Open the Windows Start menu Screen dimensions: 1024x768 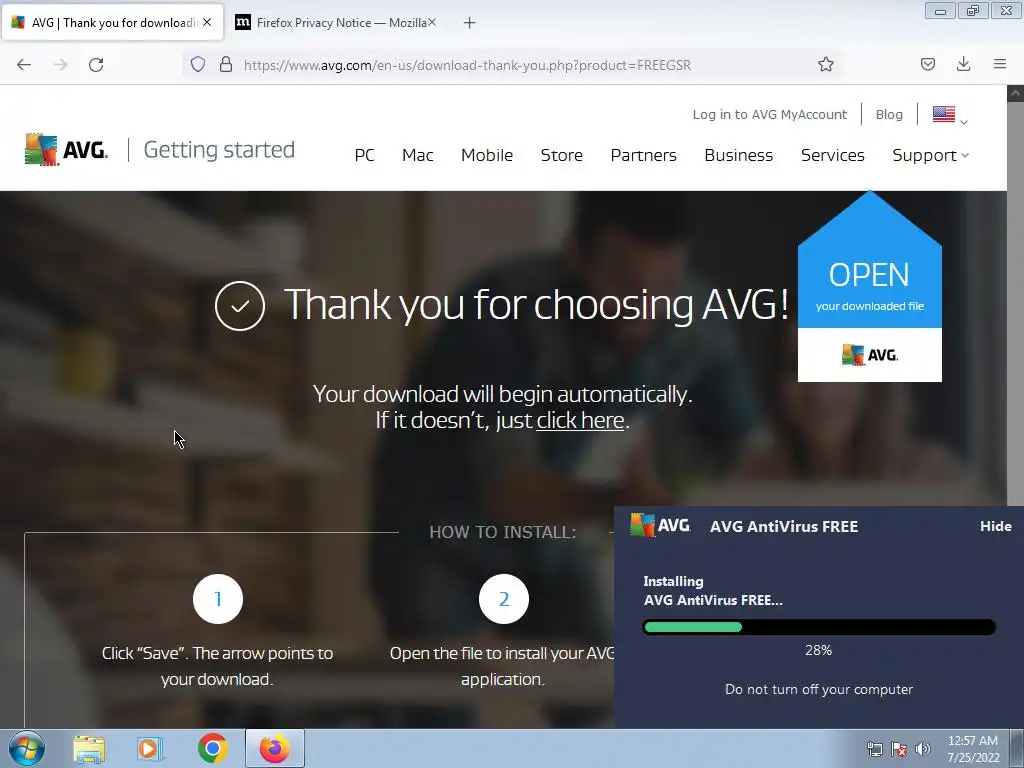point(27,748)
